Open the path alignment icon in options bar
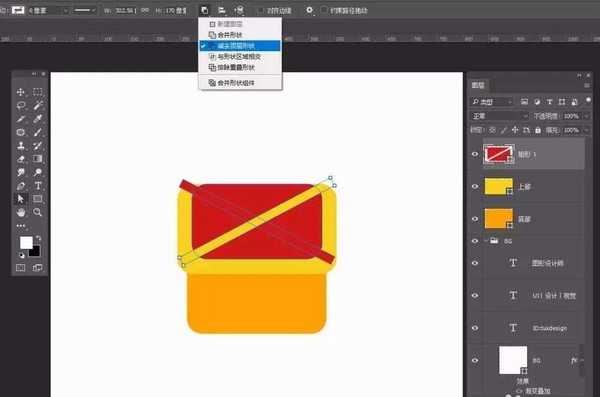Viewport: 600px width, 397px height. pos(222,10)
